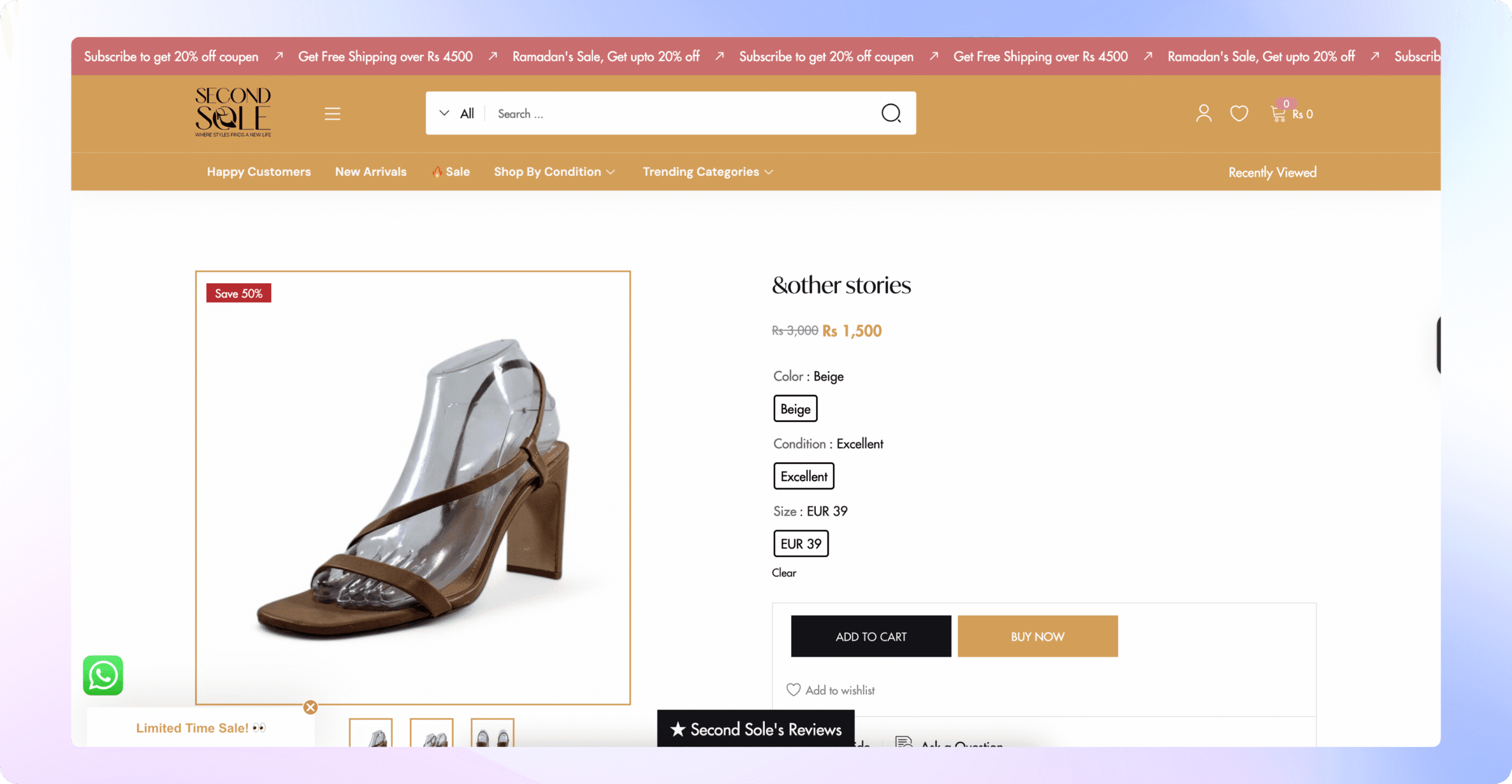Viewport: 1512px width, 784px height.
Task: Select the third product thumbnail
Action: 492,733
